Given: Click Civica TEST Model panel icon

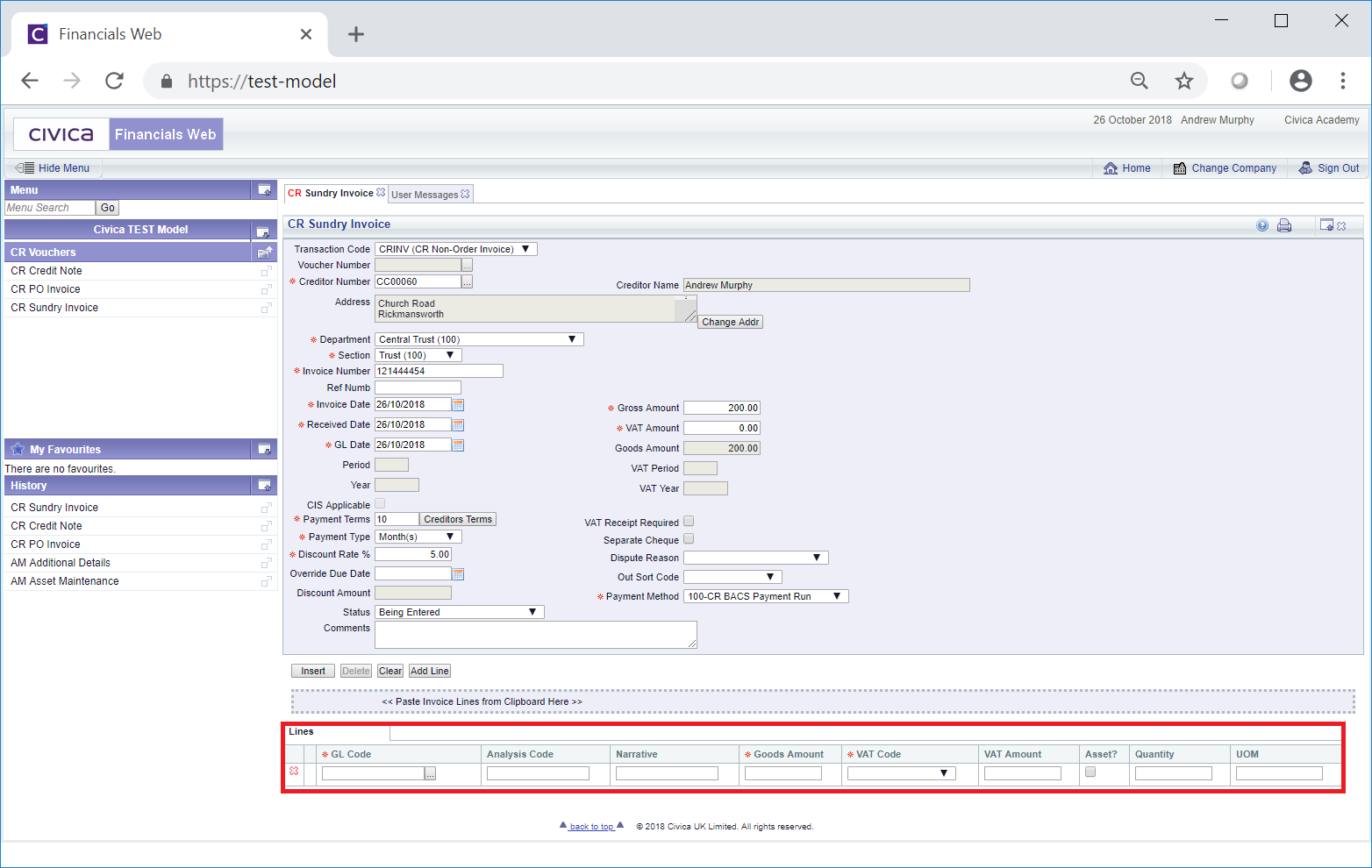Looking at the screenshot, I should point(262,231).
